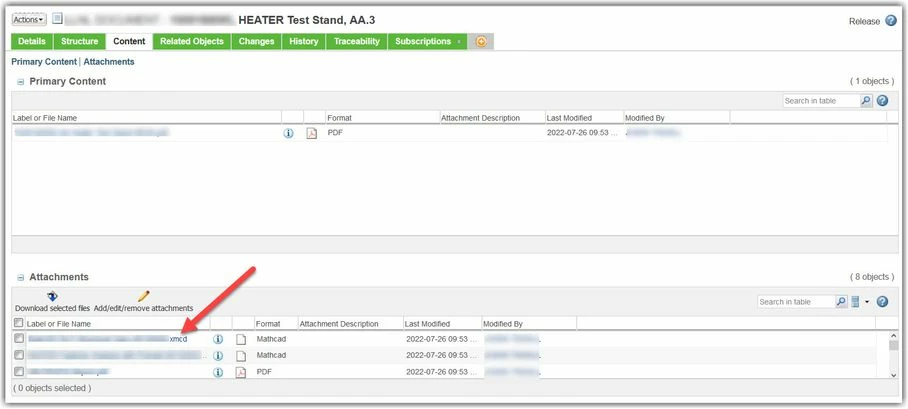This screenshot has height=409, width=908.
Task: Open the Actions dropdown menu
Action: [x=28, y=20]
